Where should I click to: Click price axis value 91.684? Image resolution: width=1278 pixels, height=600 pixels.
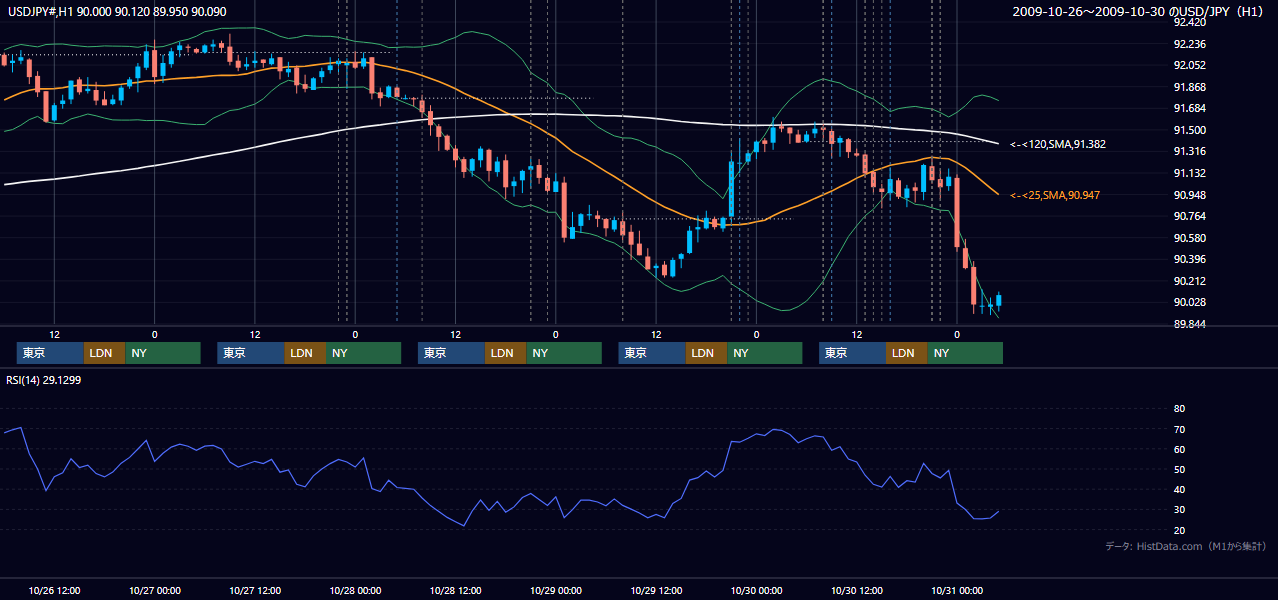(x=1190, y=108)
